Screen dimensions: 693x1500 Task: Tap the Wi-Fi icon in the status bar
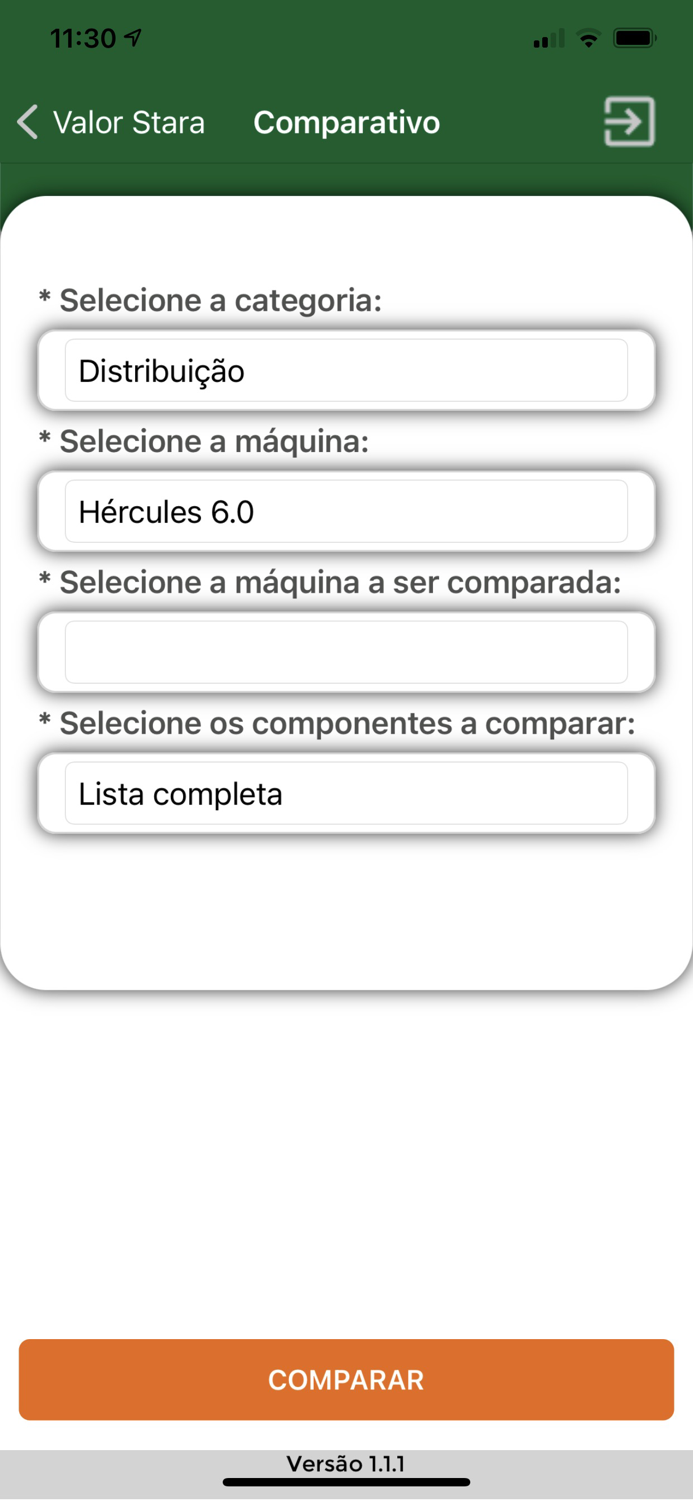(x=588, y=38)
